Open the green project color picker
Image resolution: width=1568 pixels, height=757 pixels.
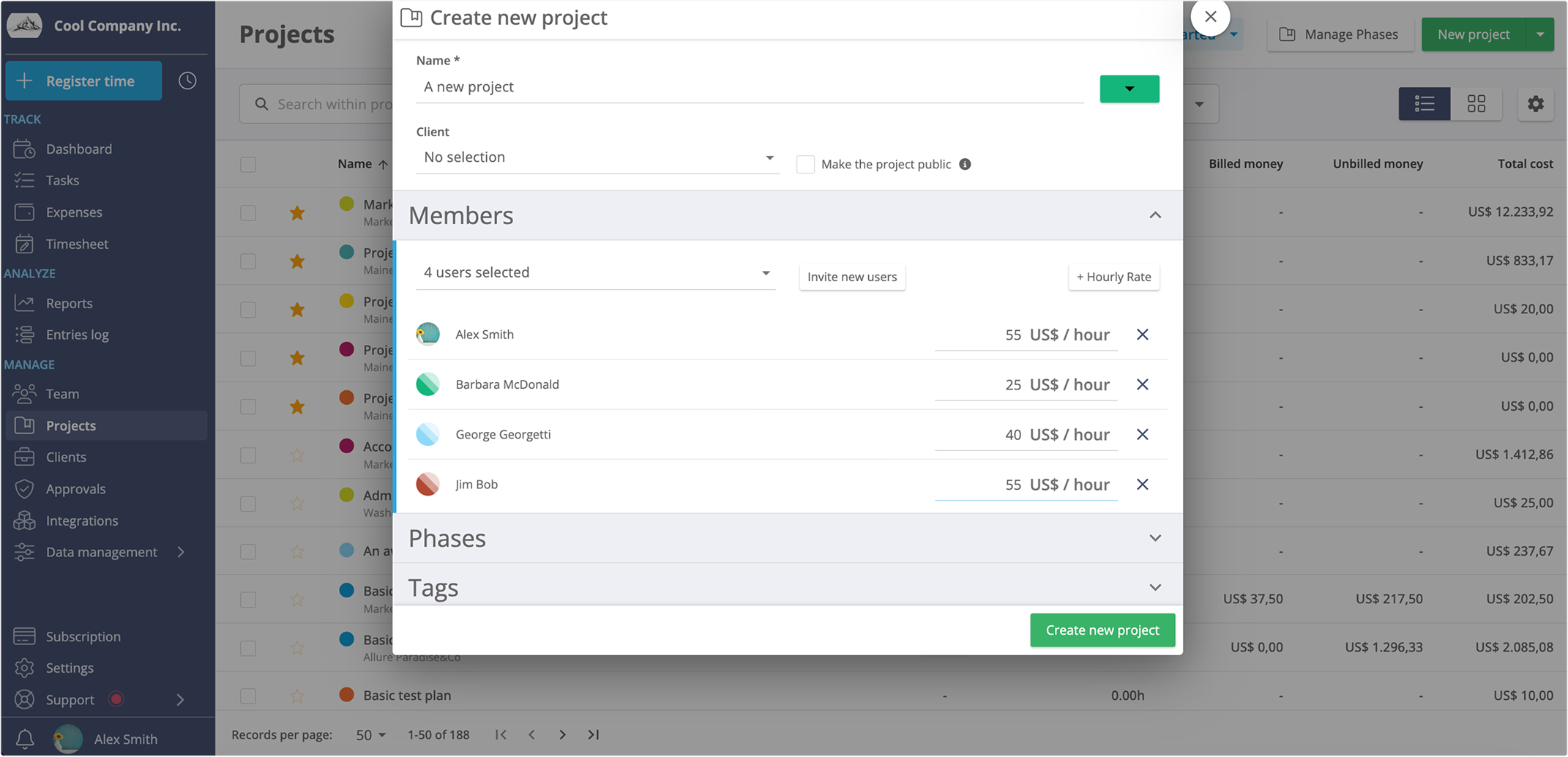(x=1129, y=89)
